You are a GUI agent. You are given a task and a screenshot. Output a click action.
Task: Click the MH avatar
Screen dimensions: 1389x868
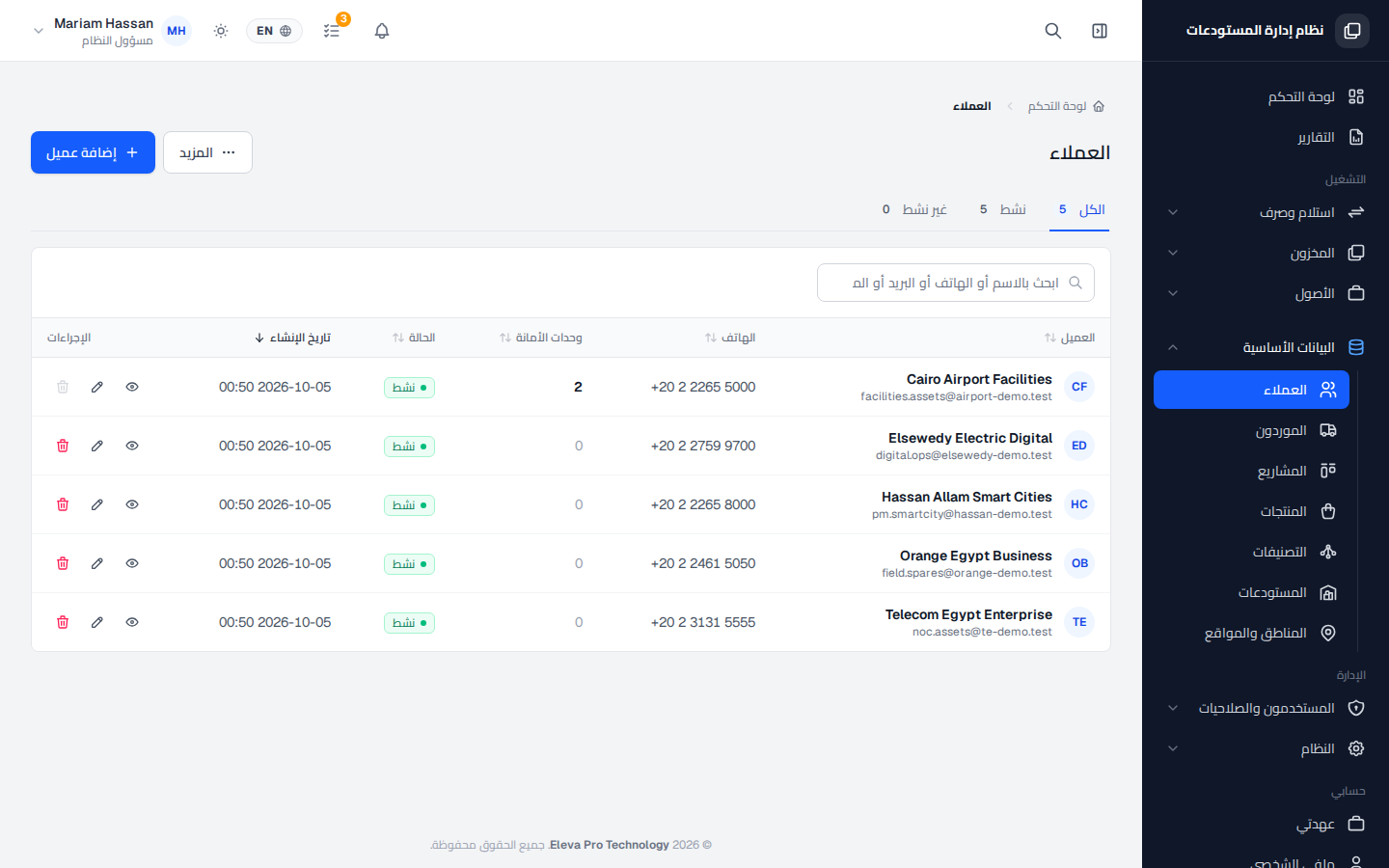click(x=177, y=31)
